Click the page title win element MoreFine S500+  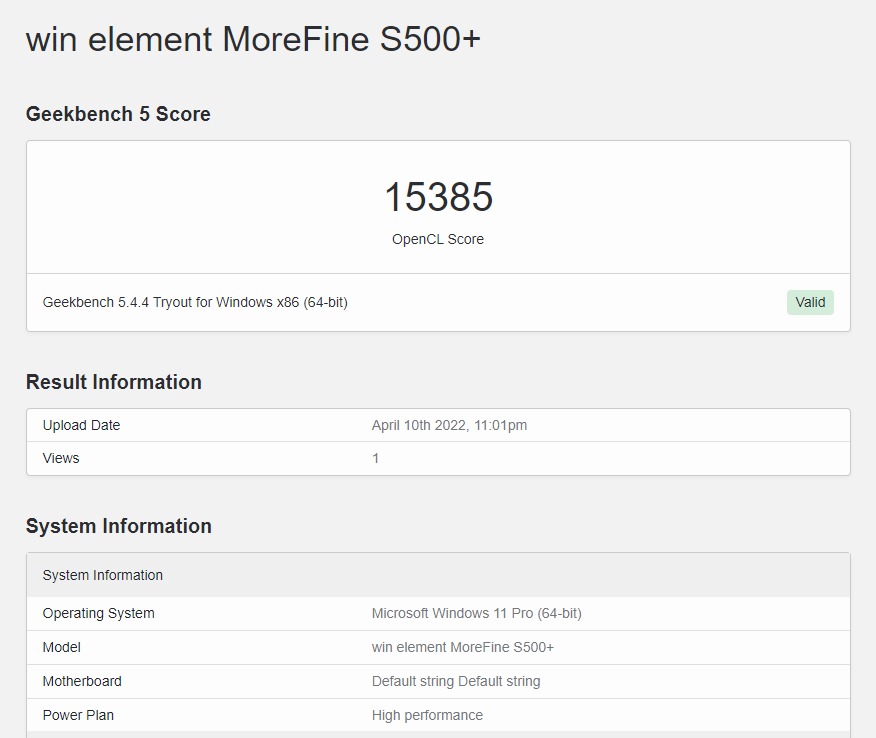[253, 40]
